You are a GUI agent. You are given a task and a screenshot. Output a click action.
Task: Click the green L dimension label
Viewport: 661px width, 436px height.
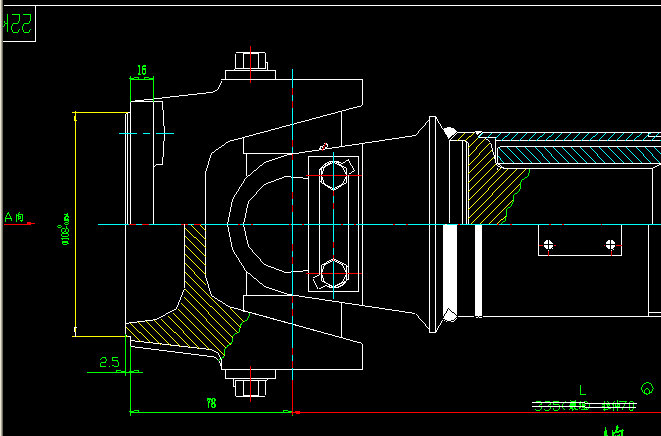pos(582,389)
